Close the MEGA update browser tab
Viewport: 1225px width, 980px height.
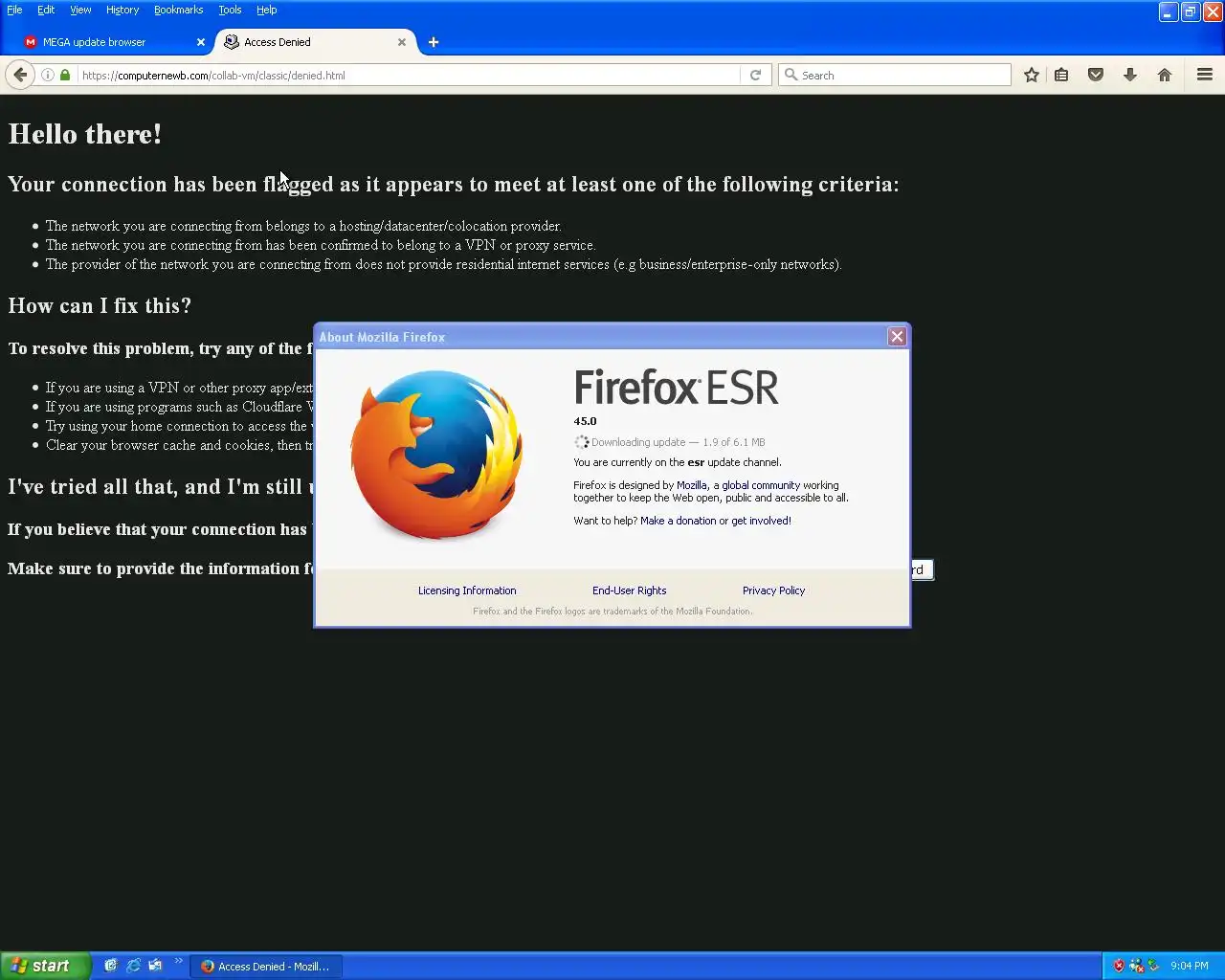[201, 42]
